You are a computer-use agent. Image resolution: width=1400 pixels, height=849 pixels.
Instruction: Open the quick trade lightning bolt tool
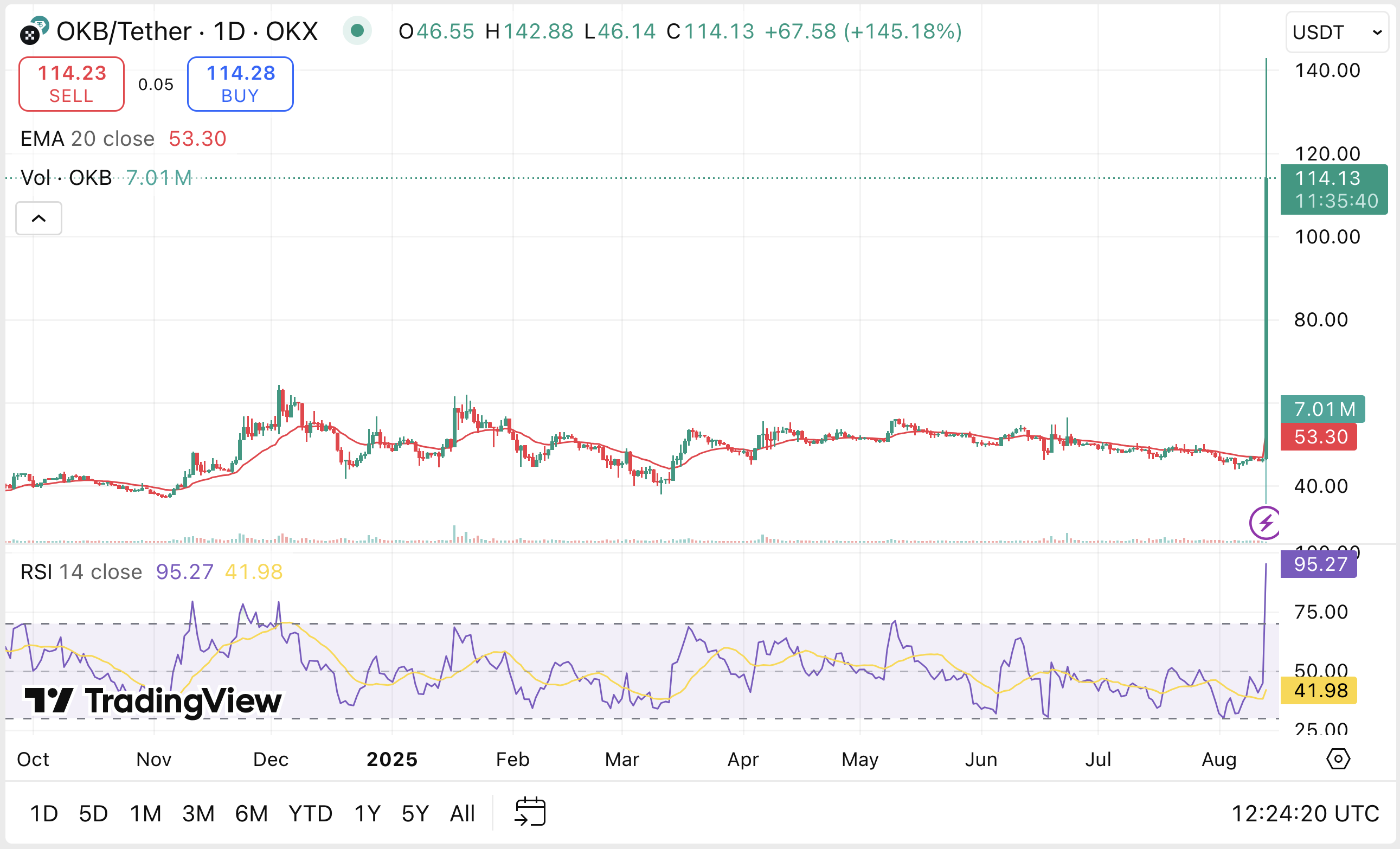1265,522
